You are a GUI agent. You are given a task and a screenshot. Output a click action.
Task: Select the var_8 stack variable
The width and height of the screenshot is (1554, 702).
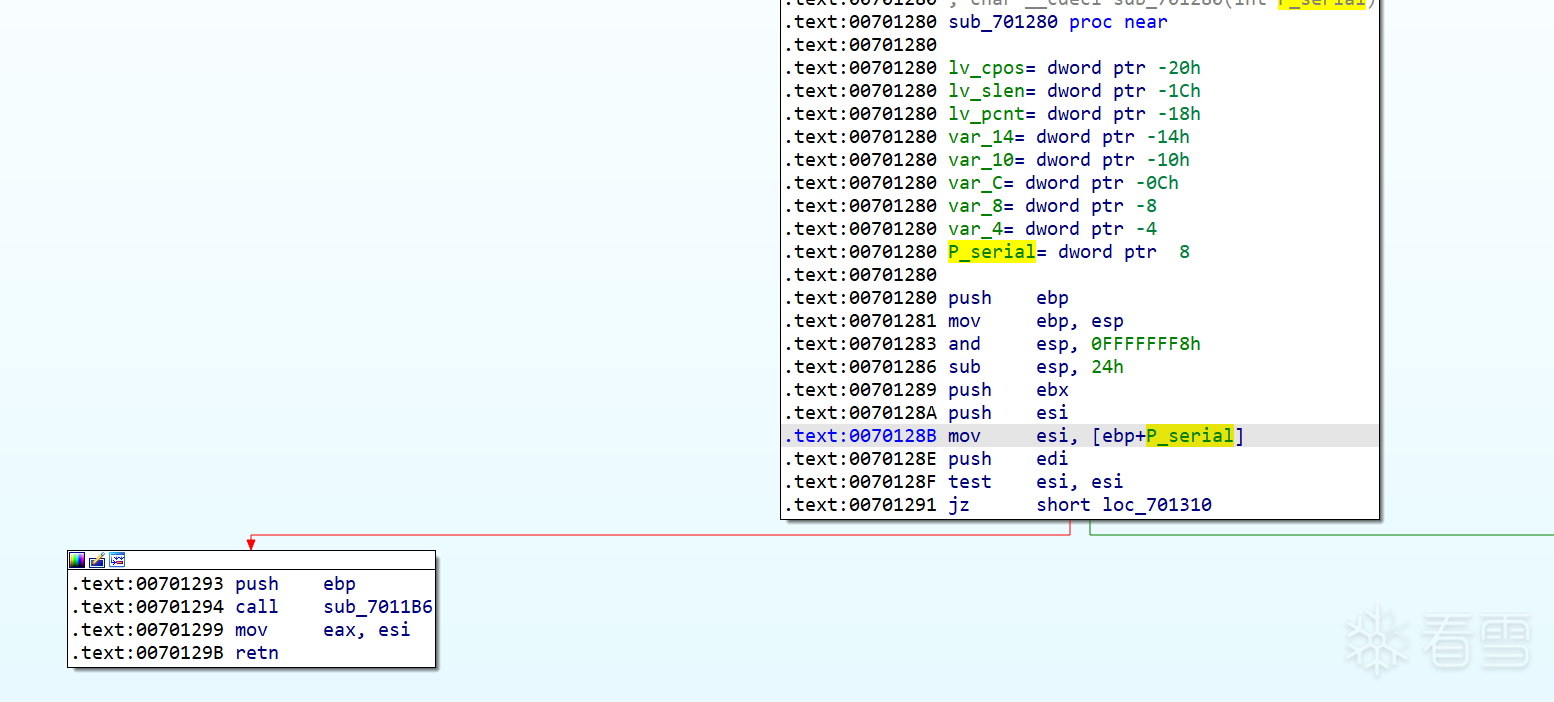[x=975, y=206]
